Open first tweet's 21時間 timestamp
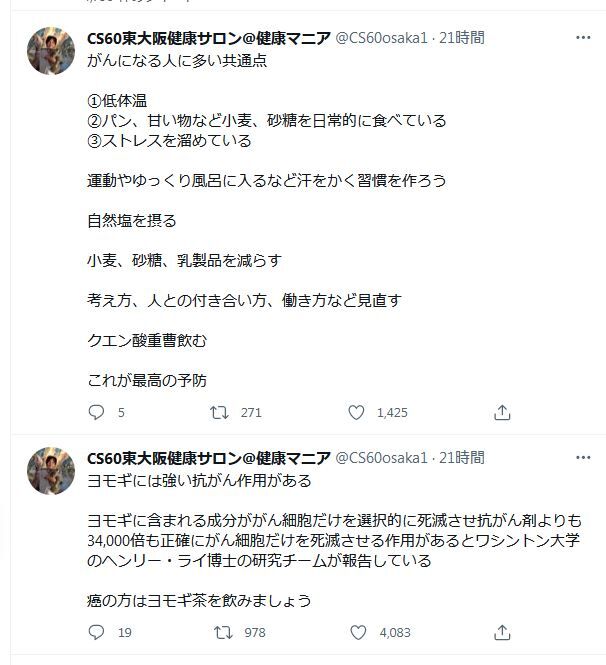The height and width of the screenshot is (665, 606). (462, 38)
